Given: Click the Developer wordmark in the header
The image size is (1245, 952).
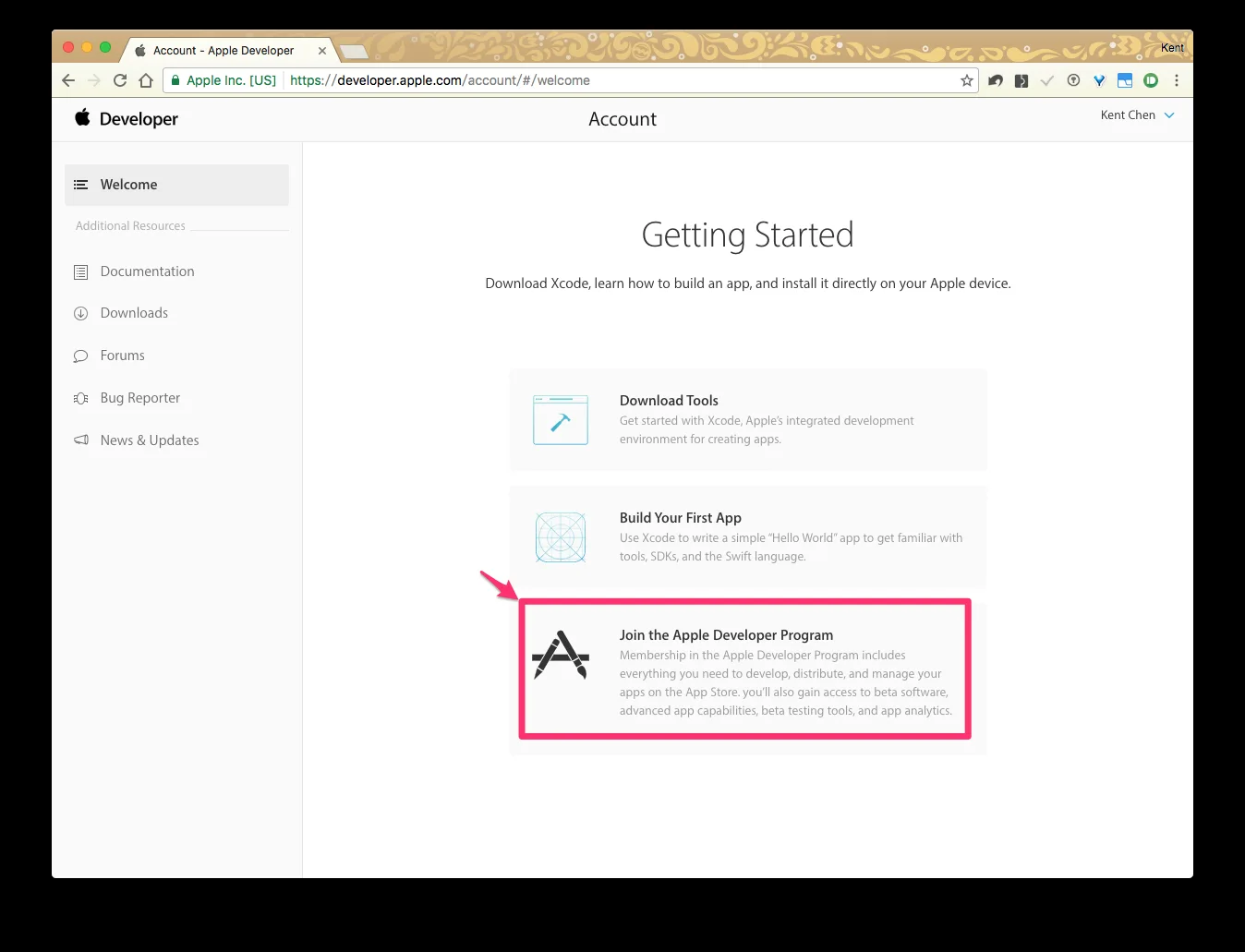Looking at the screenshot, I should tap(139, 119).
